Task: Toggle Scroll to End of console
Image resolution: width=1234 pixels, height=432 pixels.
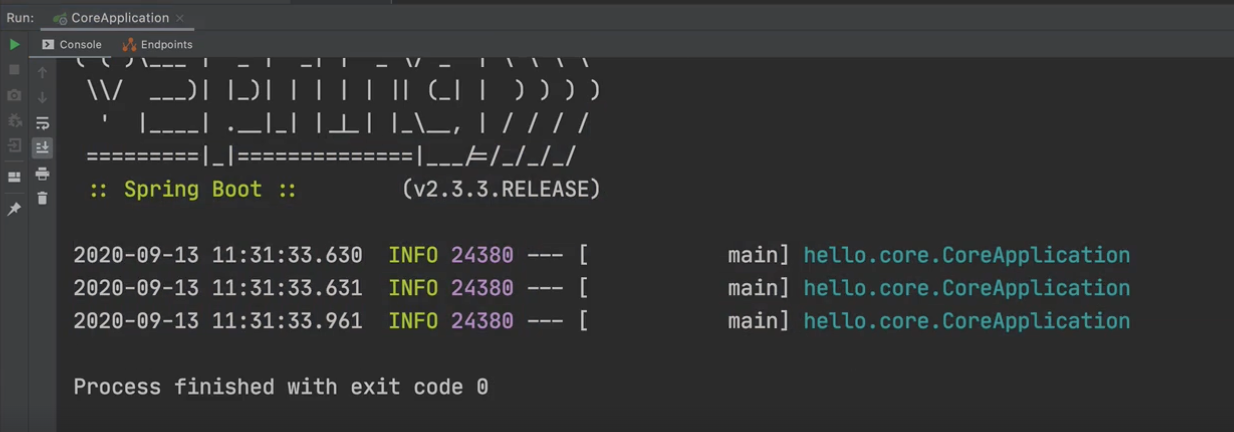Action: point(42,147)
